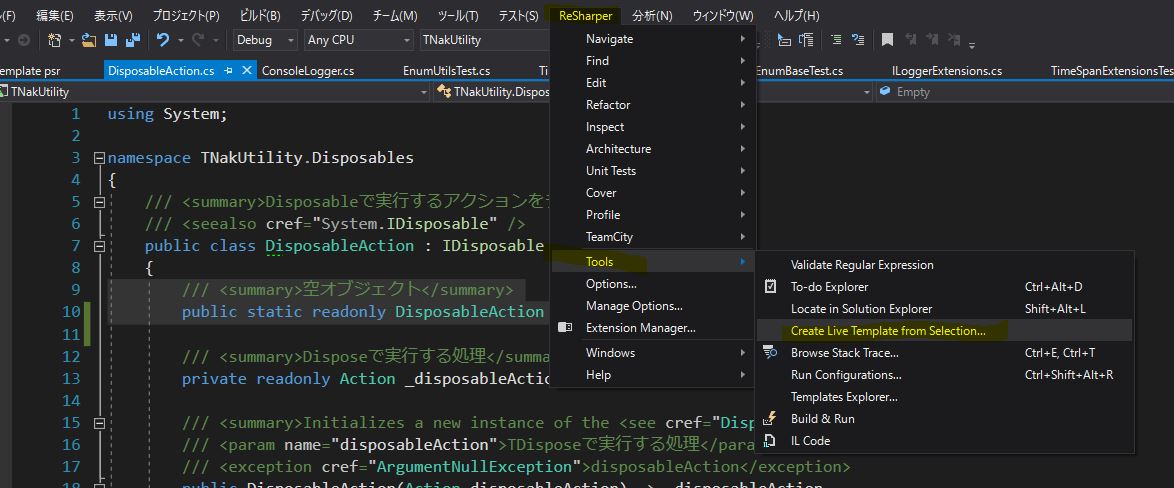The width and height of the screenshot is (1174, 488).
Task: Click the To-do Explorer checklist icon
Action: pyautogui.click(x=770, y=287)
